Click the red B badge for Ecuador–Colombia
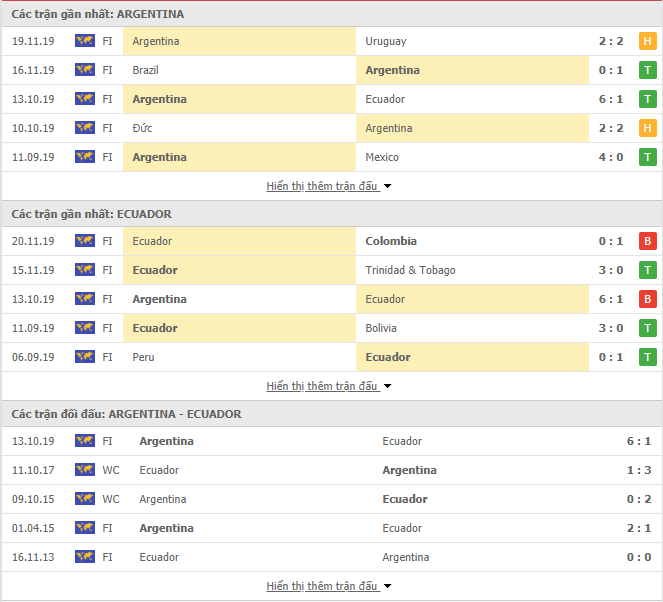 tap(647, 241)
